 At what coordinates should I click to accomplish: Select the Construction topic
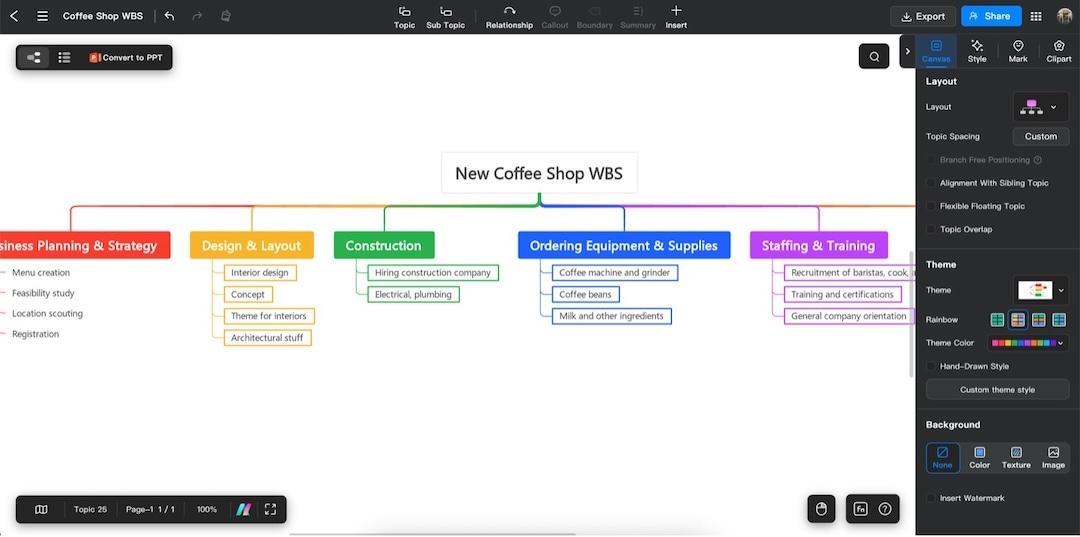pos(384,245)
